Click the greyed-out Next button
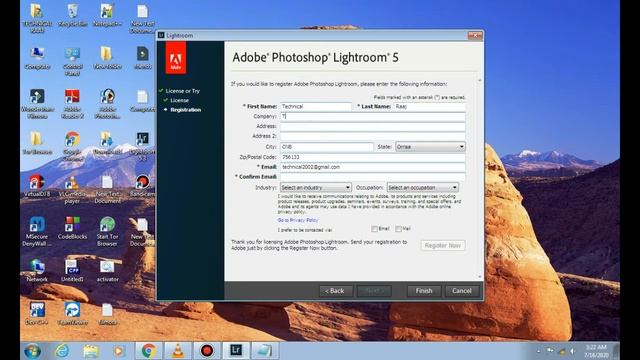This screenshot has height=360, width=640. [374, 291]
